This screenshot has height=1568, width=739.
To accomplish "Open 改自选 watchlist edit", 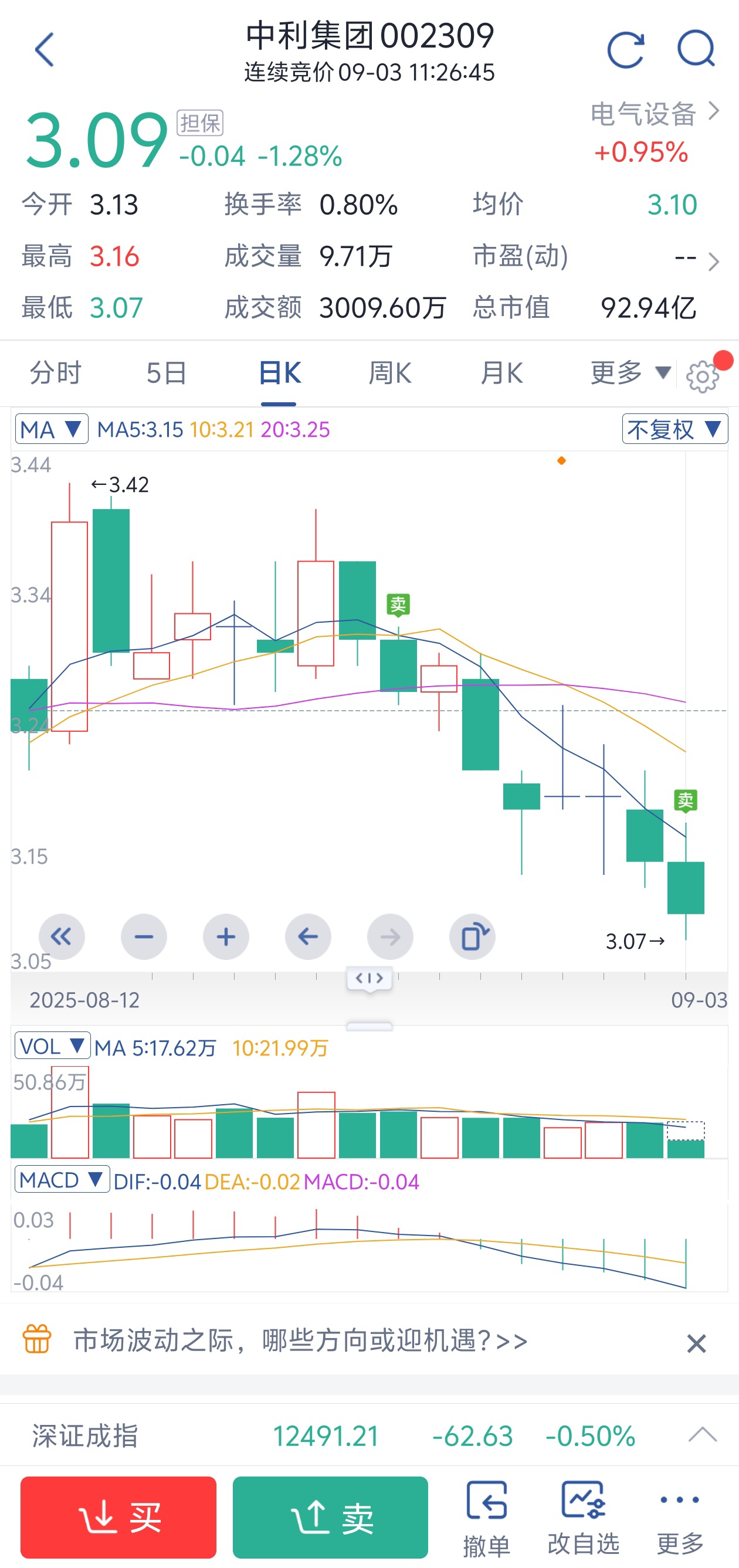I will coord(583,1518).
